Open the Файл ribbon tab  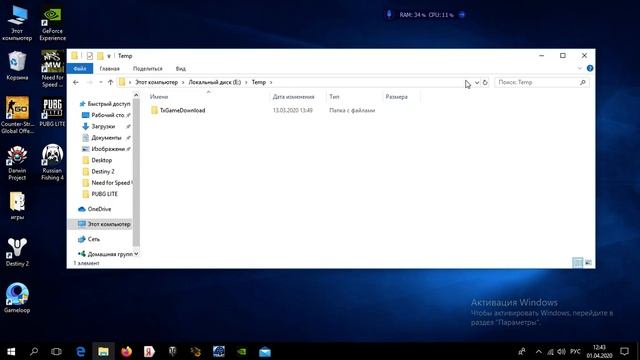point(80,69)
